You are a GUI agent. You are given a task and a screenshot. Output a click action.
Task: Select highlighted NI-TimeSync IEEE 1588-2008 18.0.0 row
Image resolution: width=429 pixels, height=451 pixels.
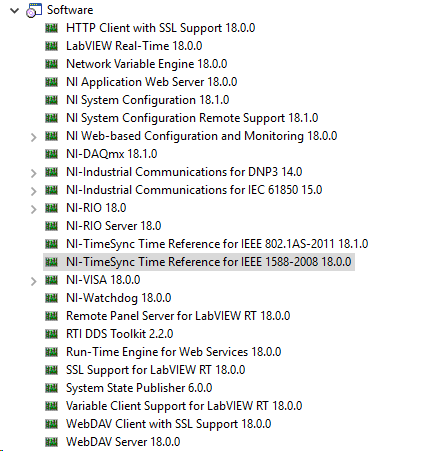coord(199,262)
